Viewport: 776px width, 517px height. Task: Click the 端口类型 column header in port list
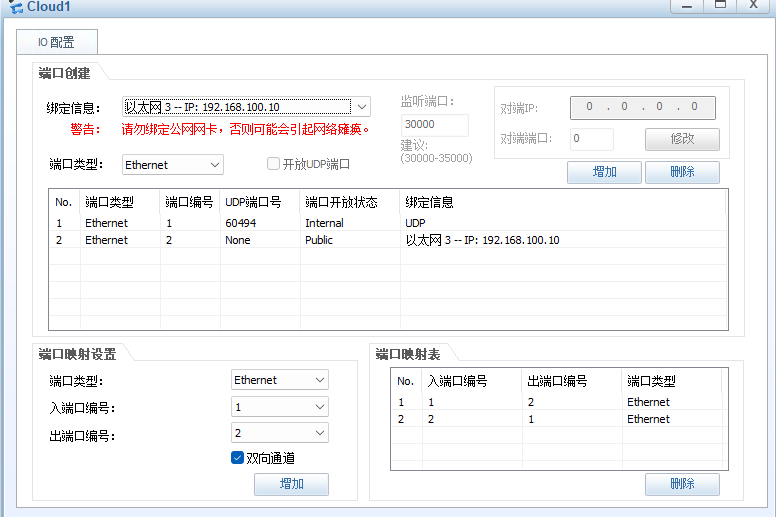click(x=120, y=202)
